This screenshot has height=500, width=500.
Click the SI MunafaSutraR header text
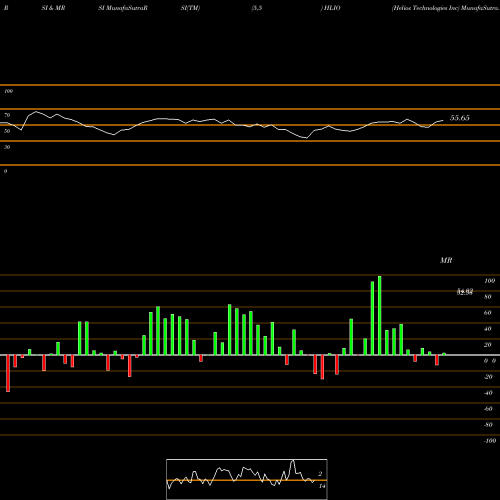[x=123, y=8]
